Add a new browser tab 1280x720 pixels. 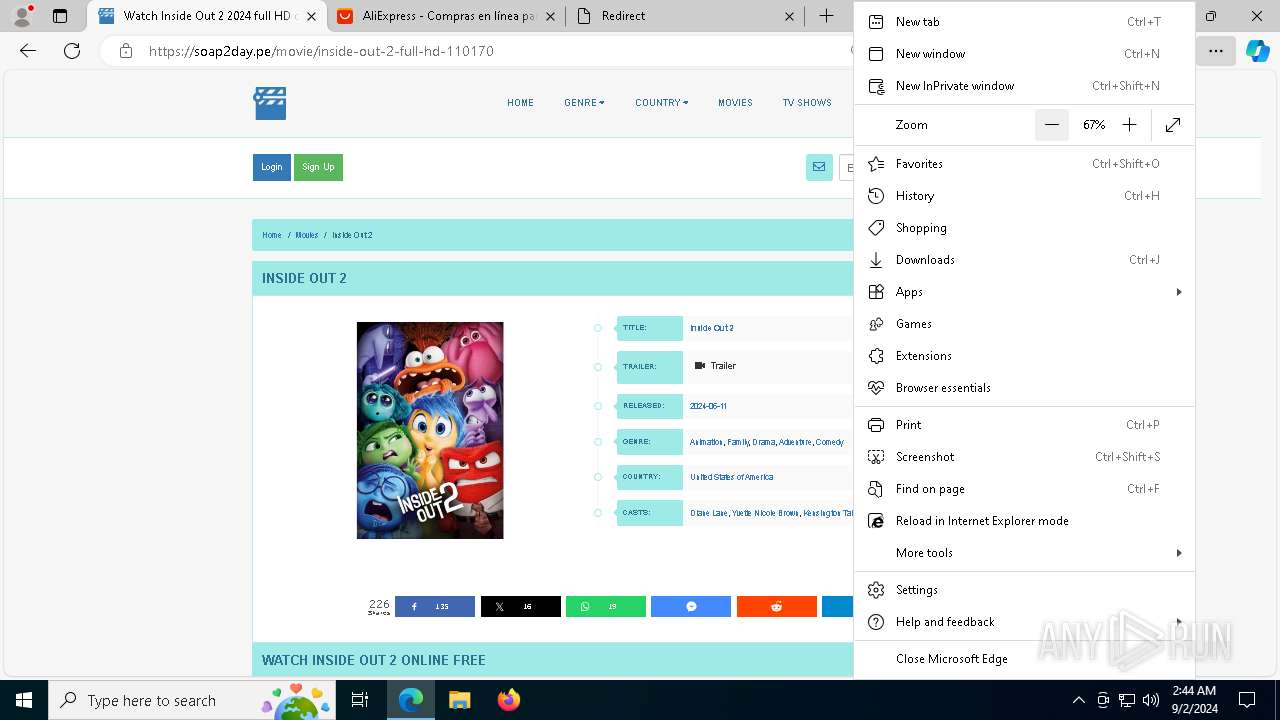click(x=826, y=16)
